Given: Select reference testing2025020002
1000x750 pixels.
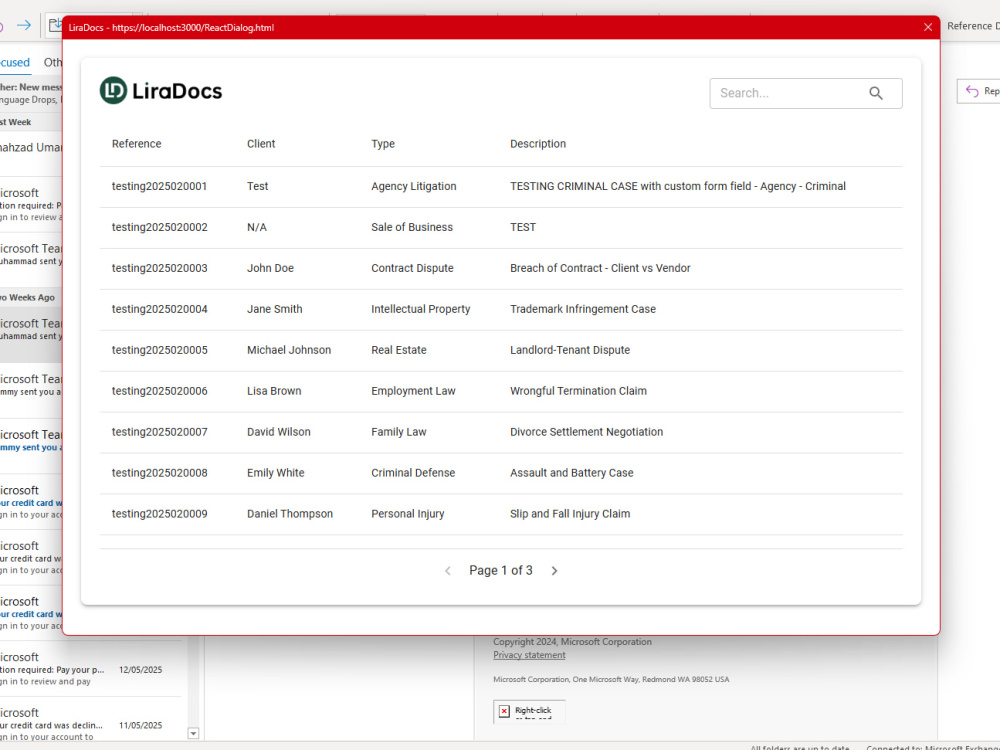Looking at the screenshot, I should tap(159, 227).
